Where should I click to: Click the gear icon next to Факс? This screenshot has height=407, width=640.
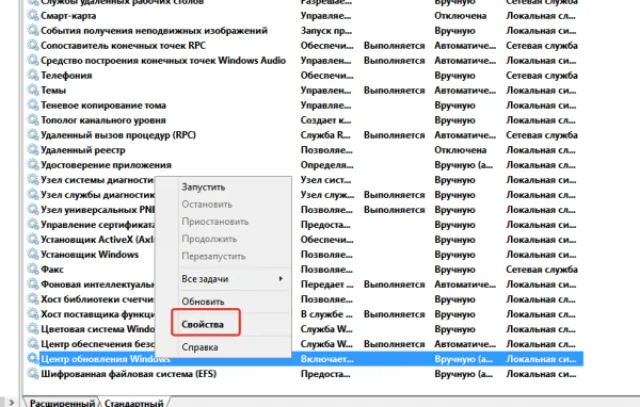(33, 269)
